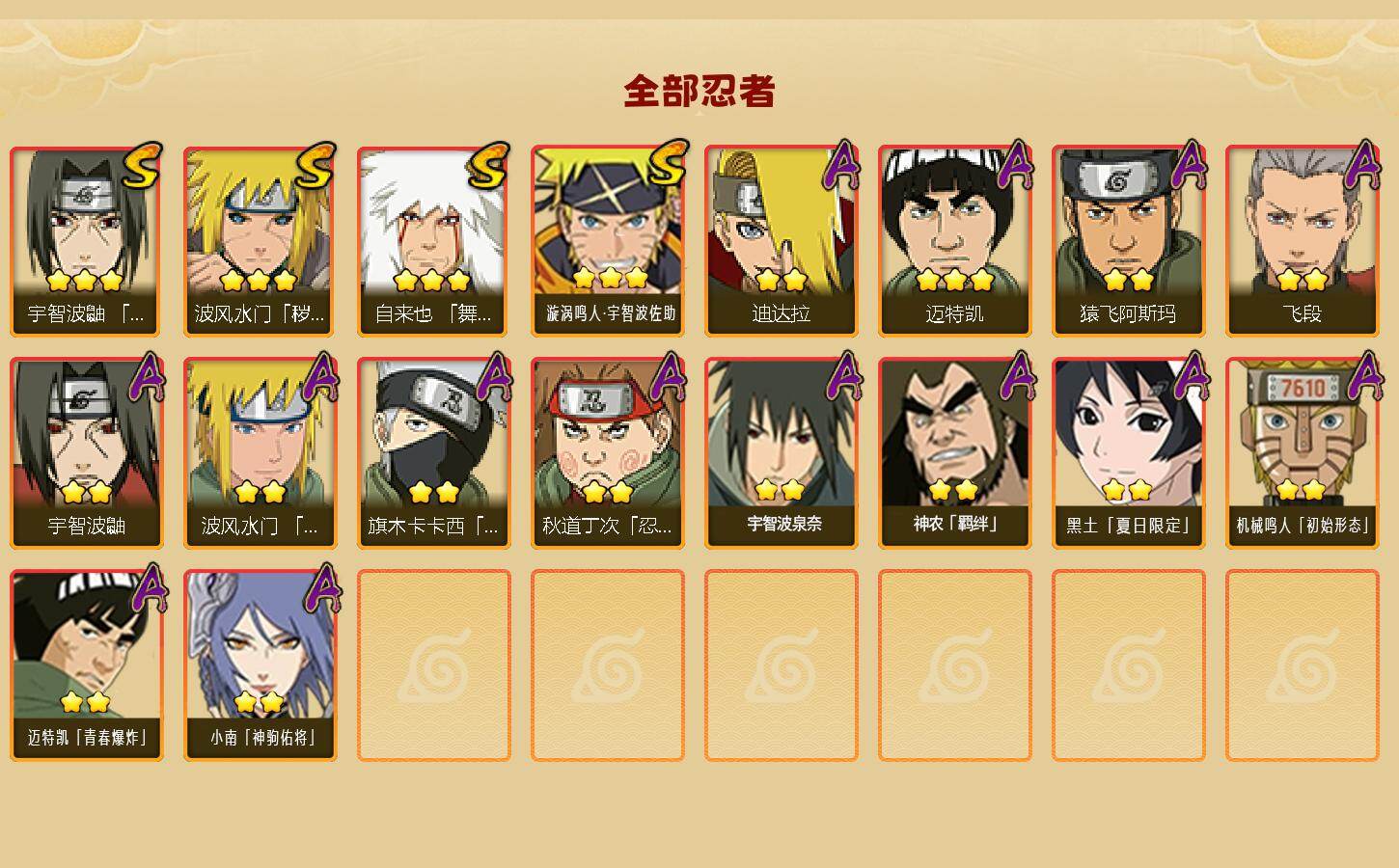1399x868 pixels.
Task: Choose the A-rank 宇智波鼬 card
Action: click(87, 453)
